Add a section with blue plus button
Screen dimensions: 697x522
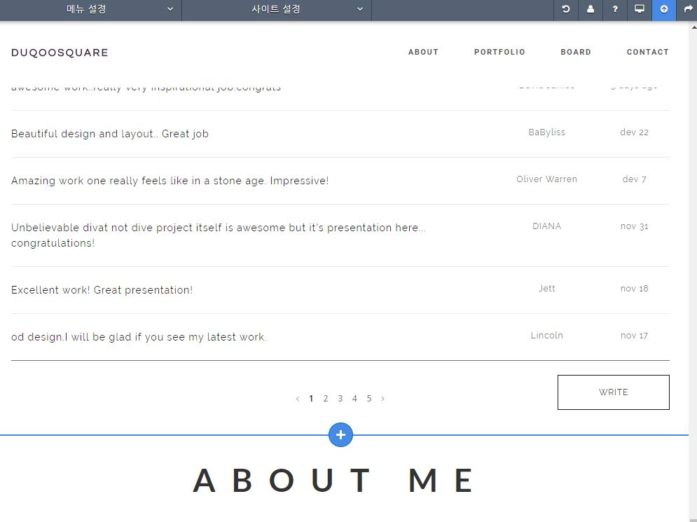(340, 435)
